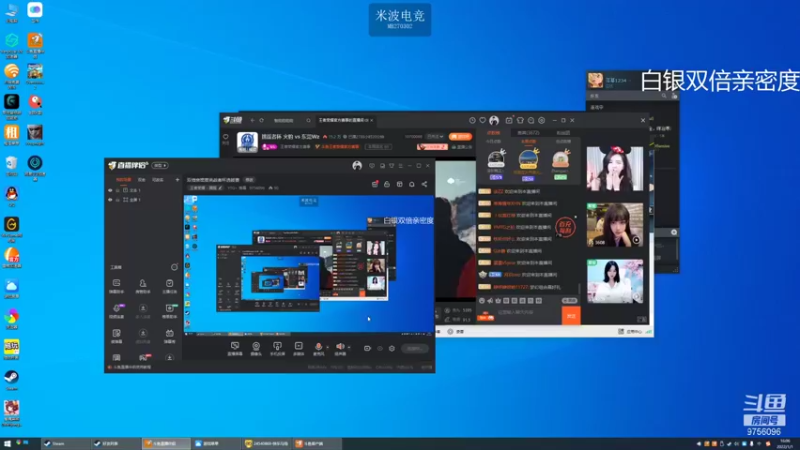Click the start streaming button in companion
This screenshot has height=450, width=800.
tap(415, 348)
